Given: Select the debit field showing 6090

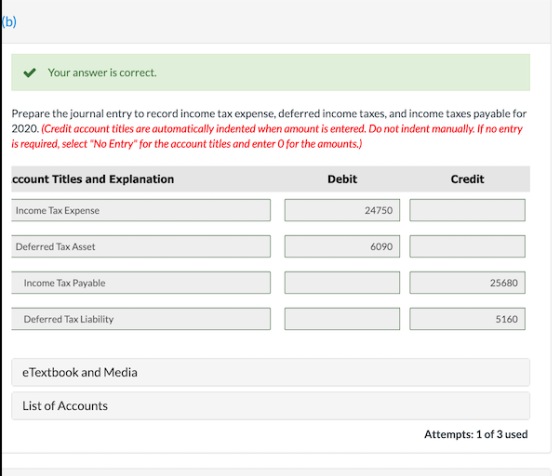Looking at the screenshot, I should [x=342, y=246].
